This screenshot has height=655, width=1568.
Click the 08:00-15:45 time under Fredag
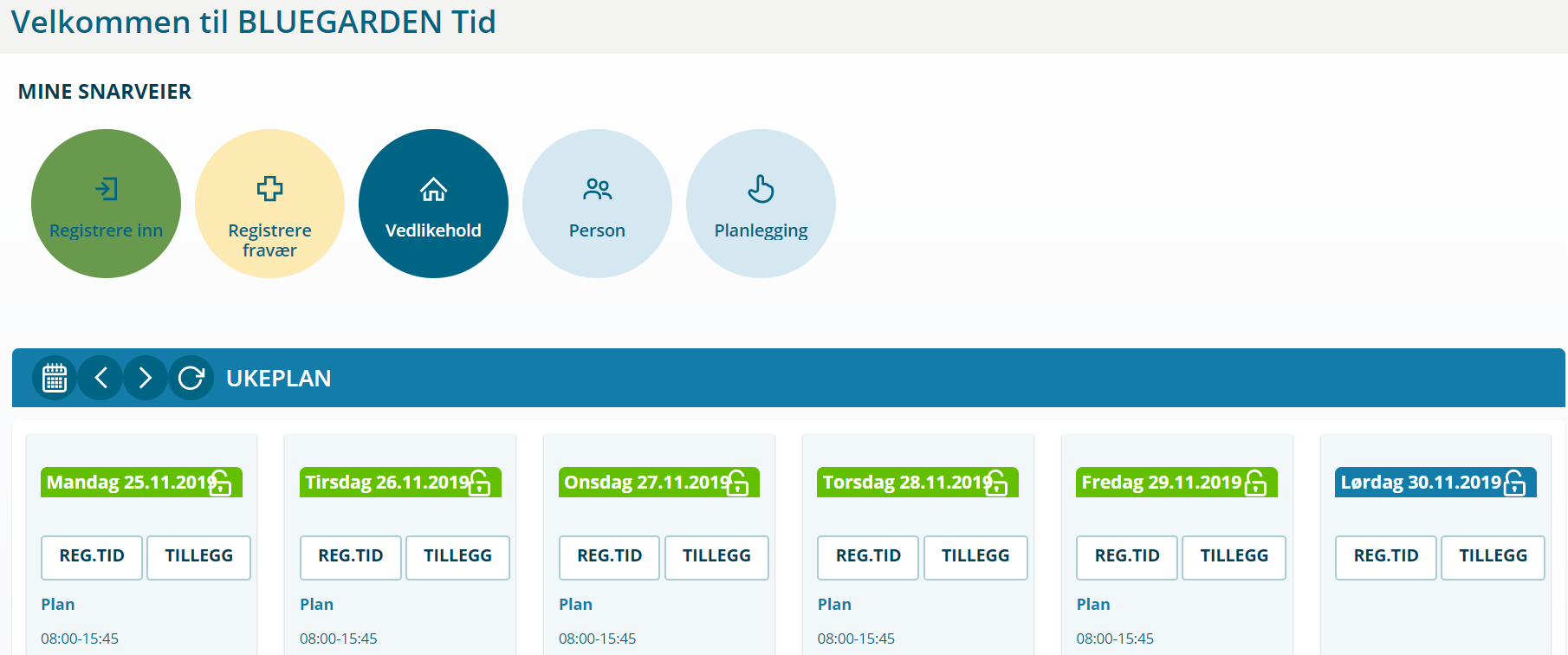tap(1115, 639)
